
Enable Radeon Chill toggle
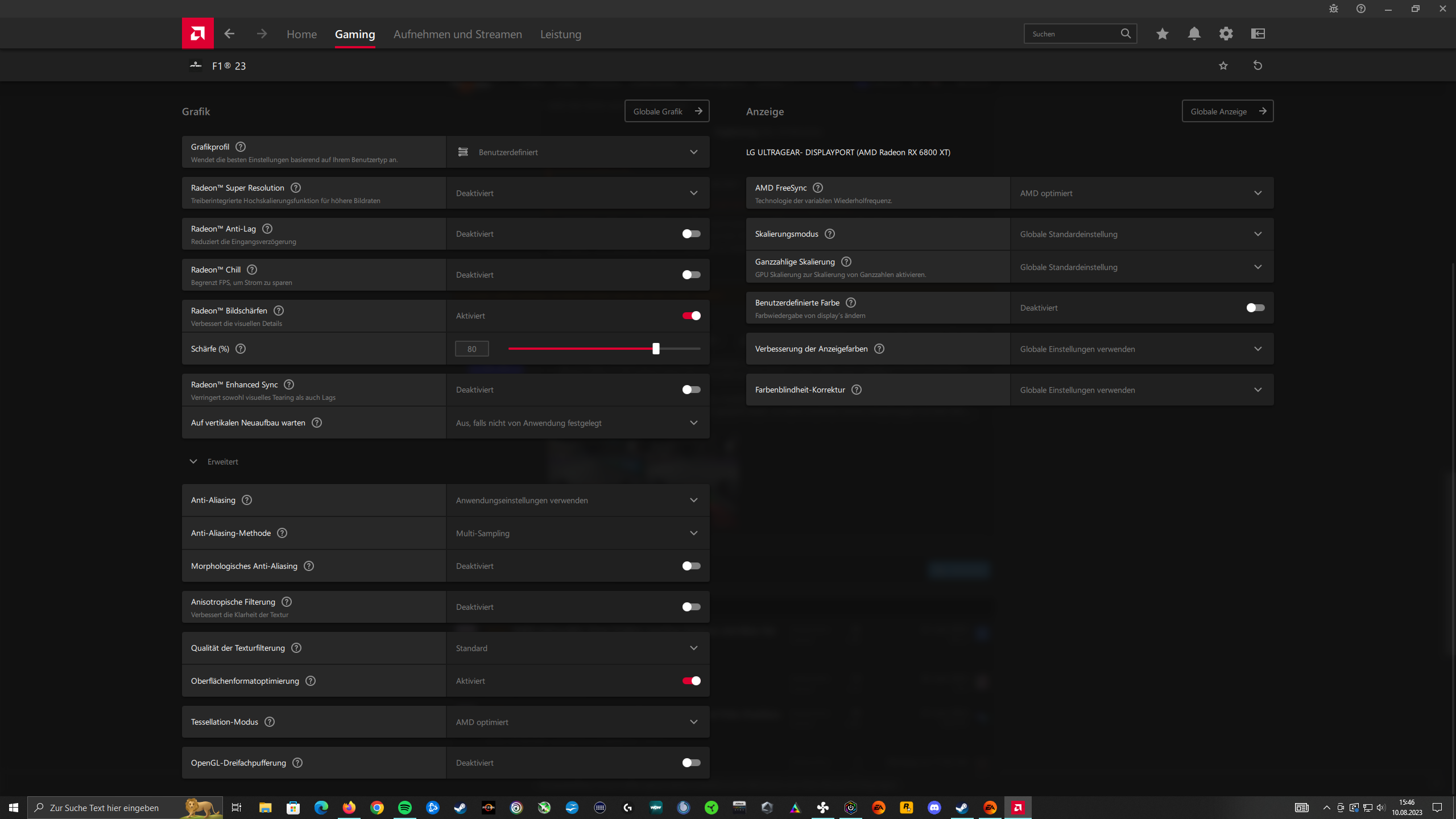click(x=691, y=275)
